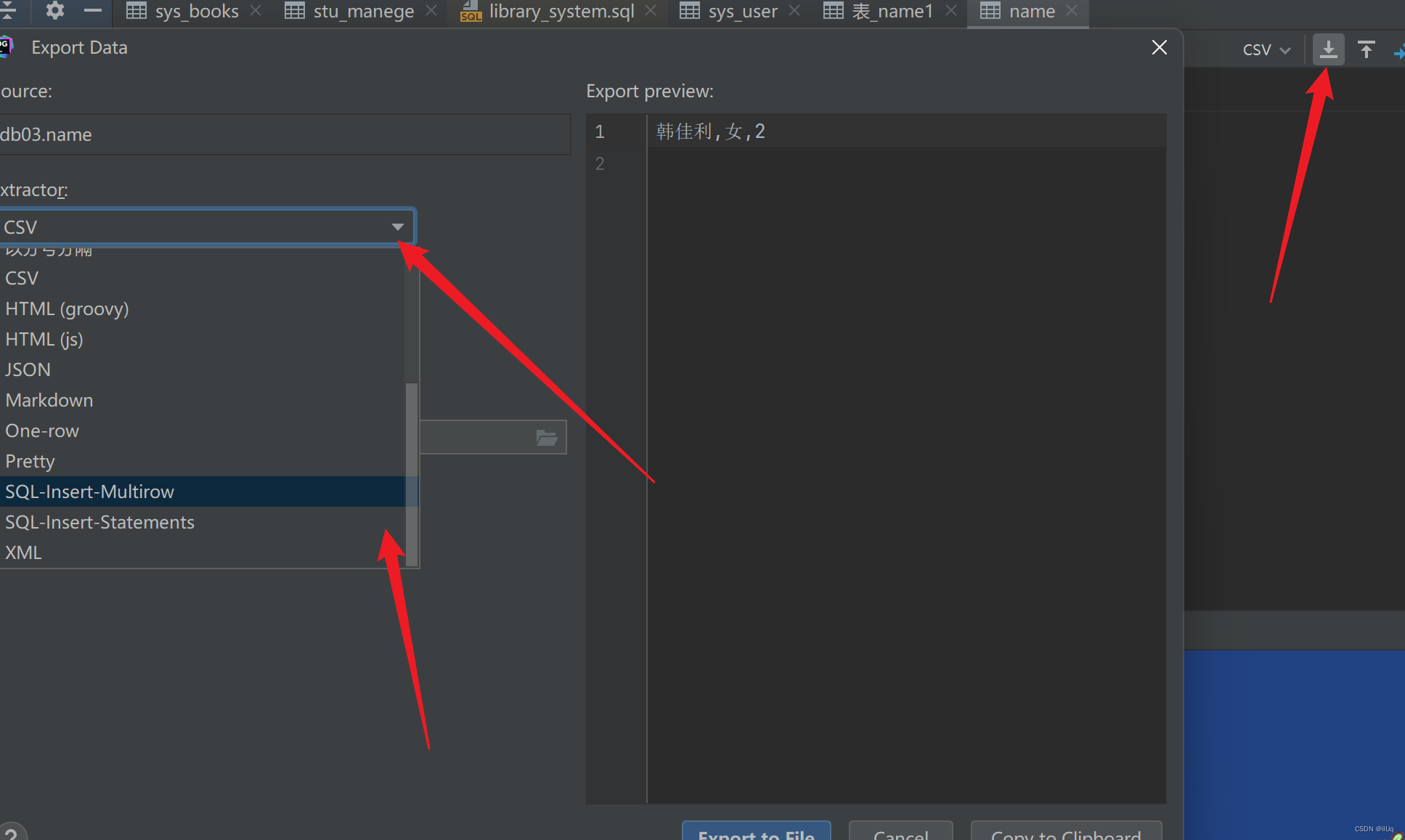Open the sys_books tab
This screenshot has height=840, width=1405.
click(x=182, y=11)
